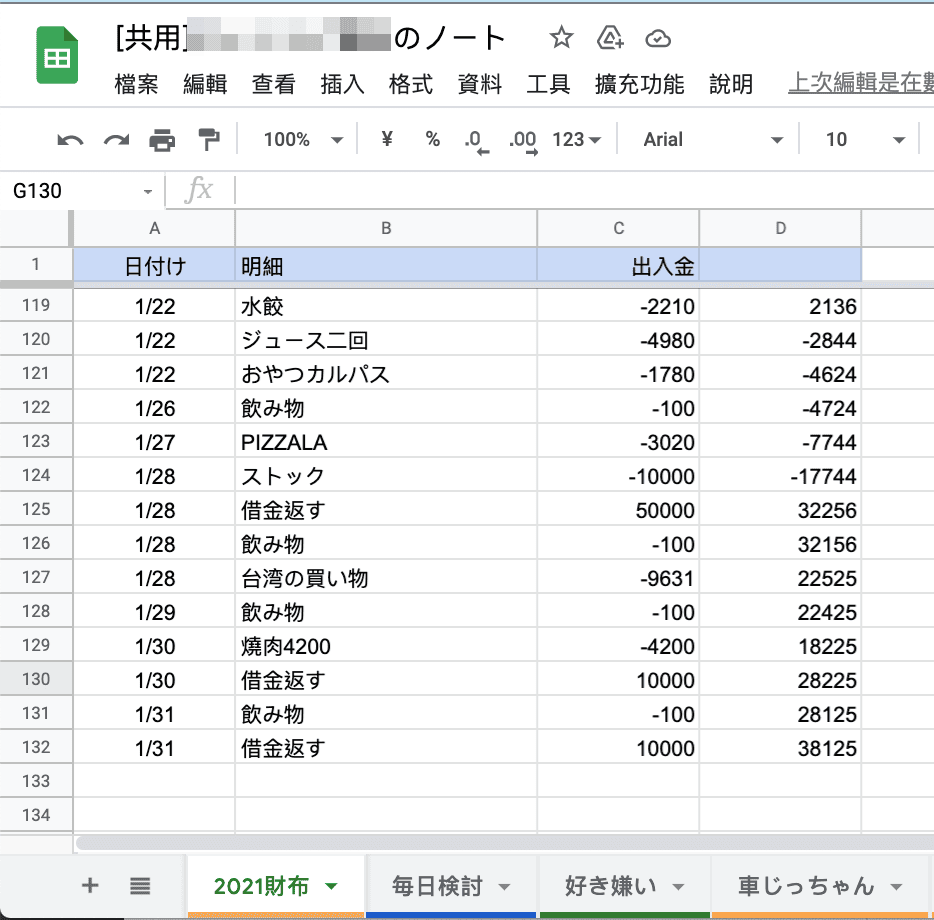Viewport: 934px width, 920px height.
Task: Select the 日付け header cell
Action: pyautogui.click(x=154, y=265)
